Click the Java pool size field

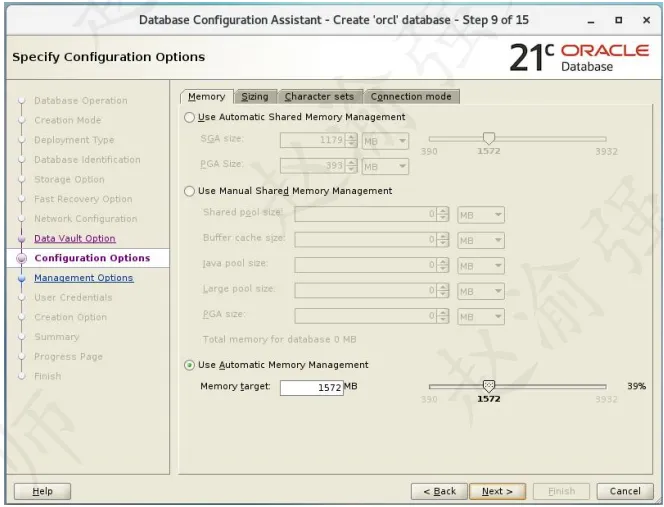(372, 265)
